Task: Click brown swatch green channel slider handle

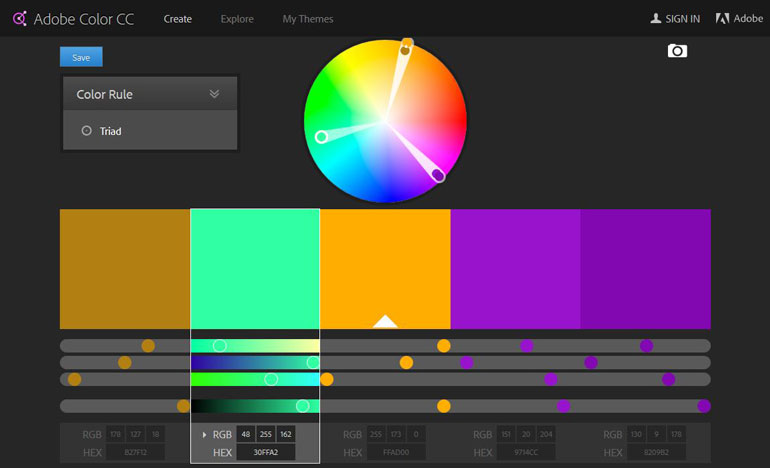Action: coord(125,362)
